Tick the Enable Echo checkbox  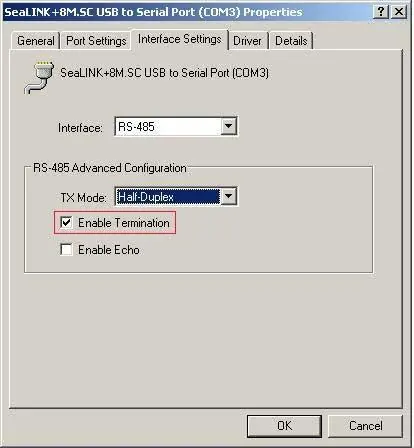tap(66, 249)
